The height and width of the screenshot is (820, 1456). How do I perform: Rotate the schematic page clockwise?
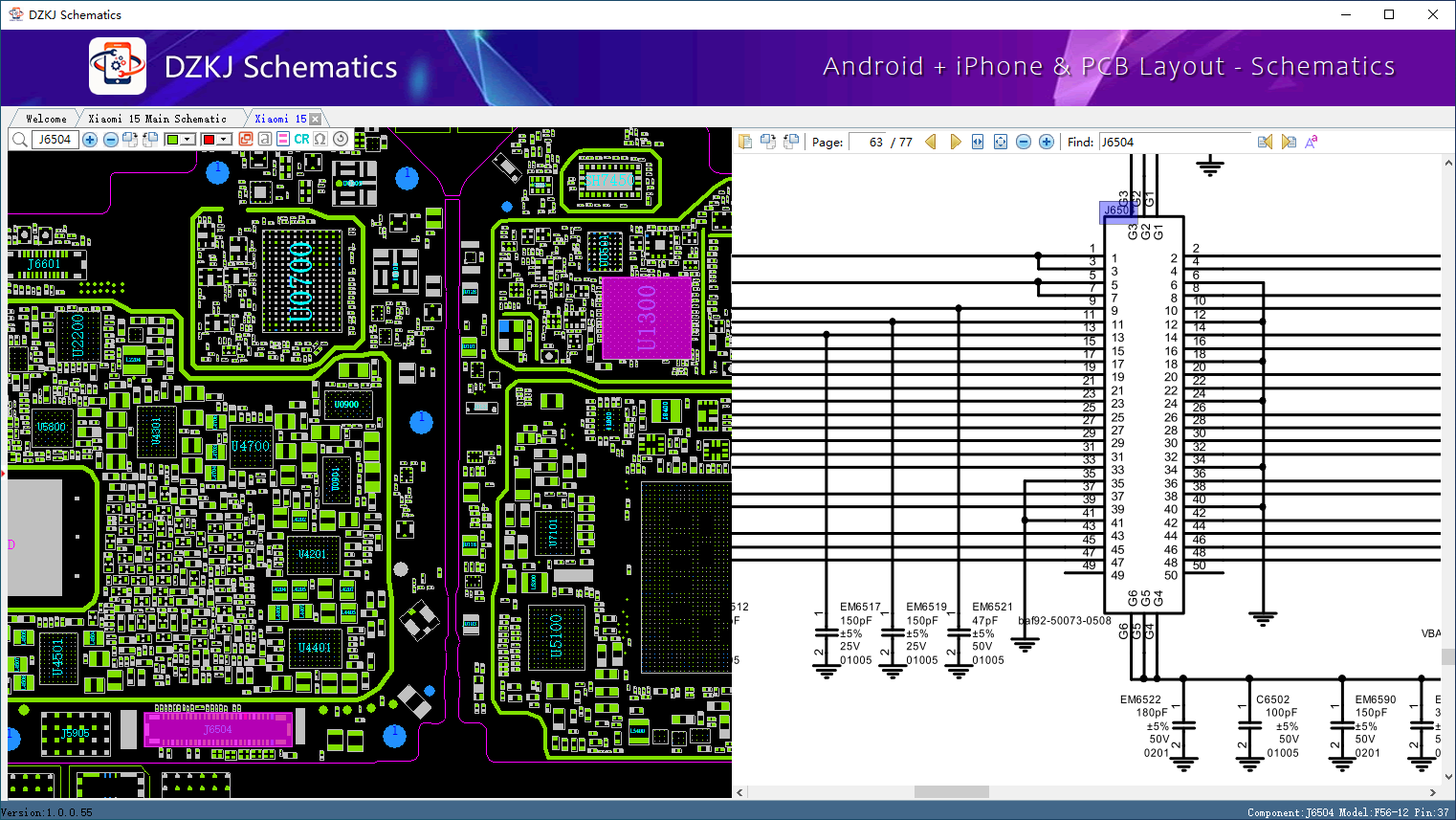pos(768,142)
